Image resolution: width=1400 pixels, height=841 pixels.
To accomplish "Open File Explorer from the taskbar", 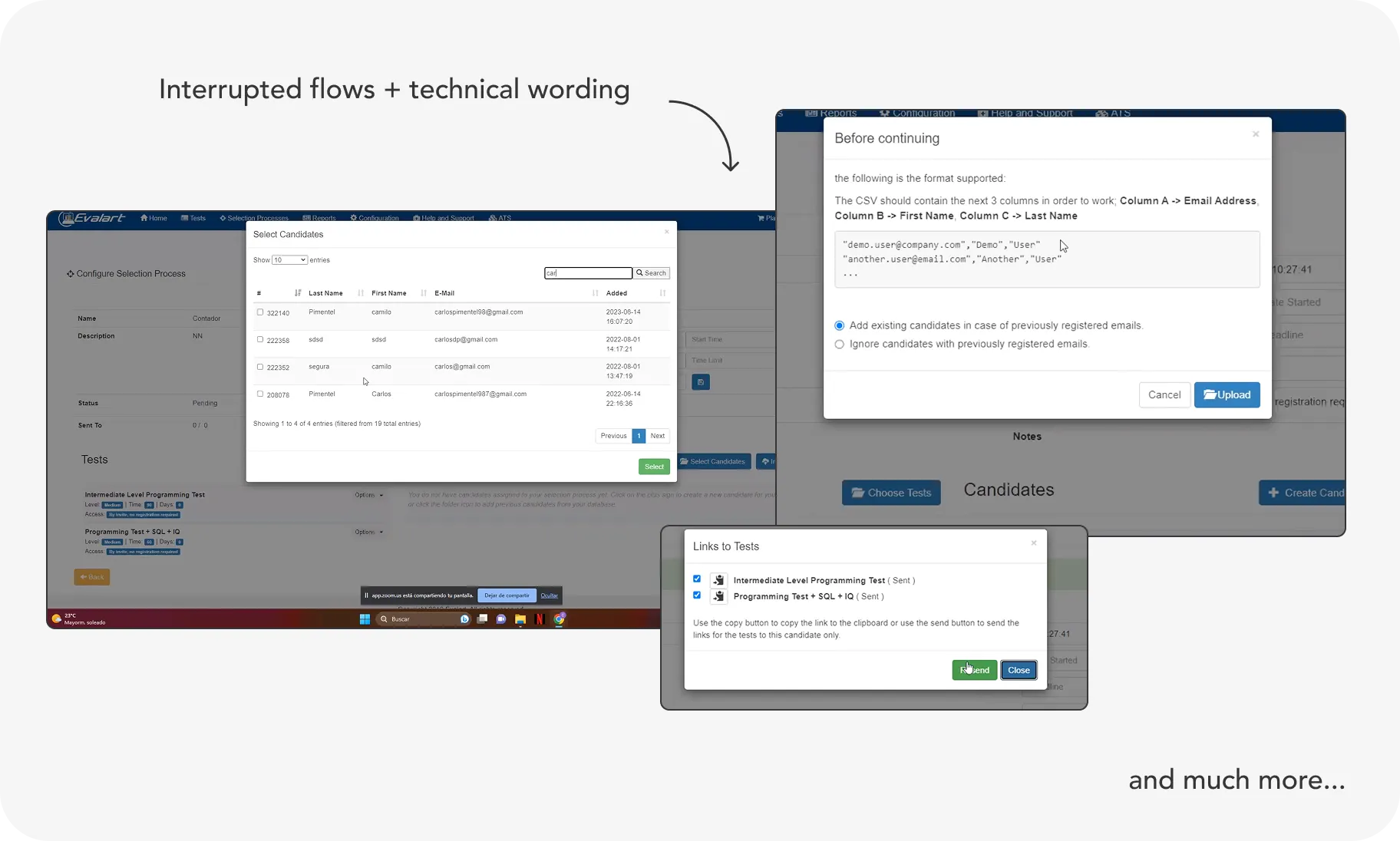I will pyautogui.click(x=520, y=619).
